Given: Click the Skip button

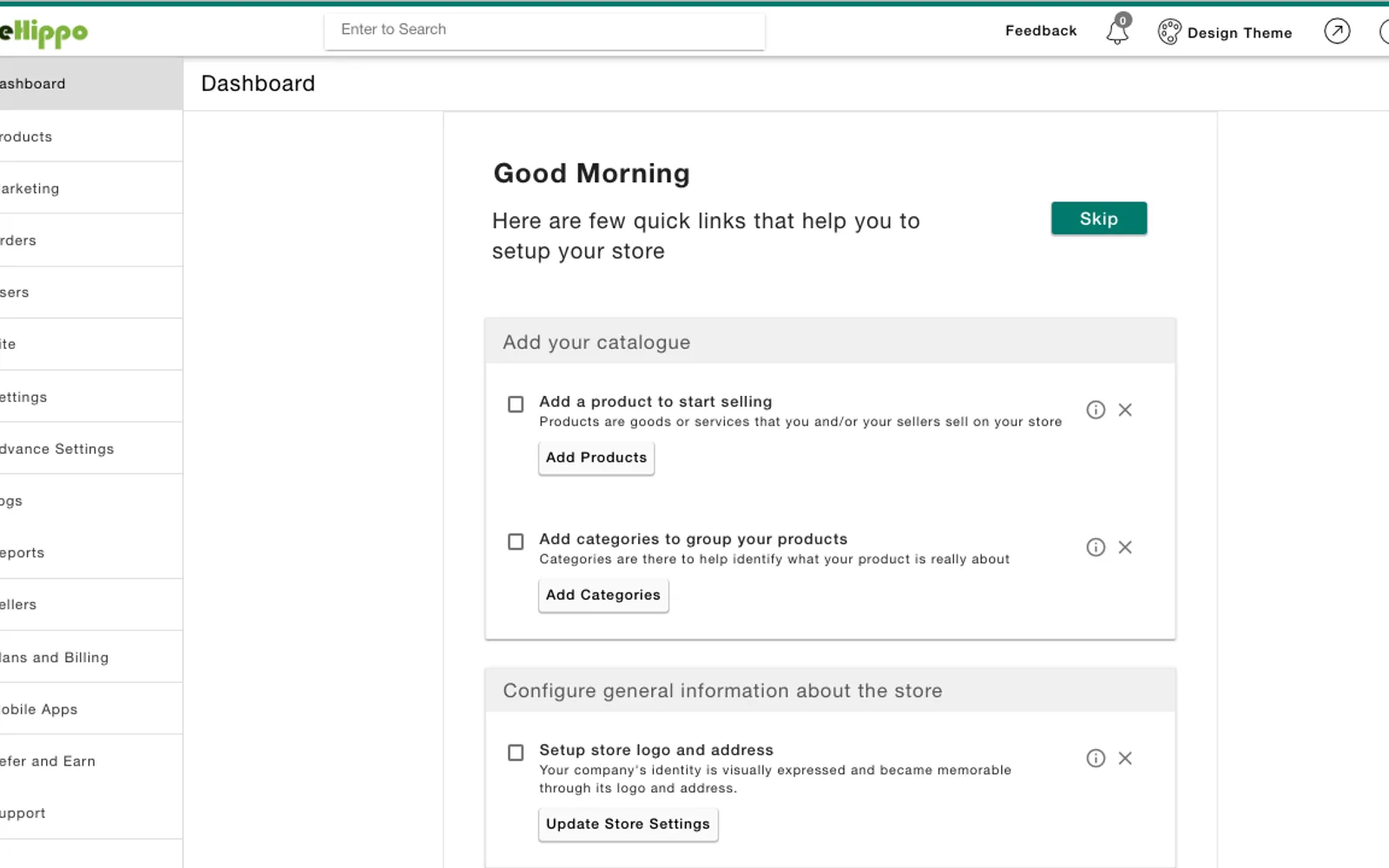Looking at the screenshot, I should tap(1099, 219).
